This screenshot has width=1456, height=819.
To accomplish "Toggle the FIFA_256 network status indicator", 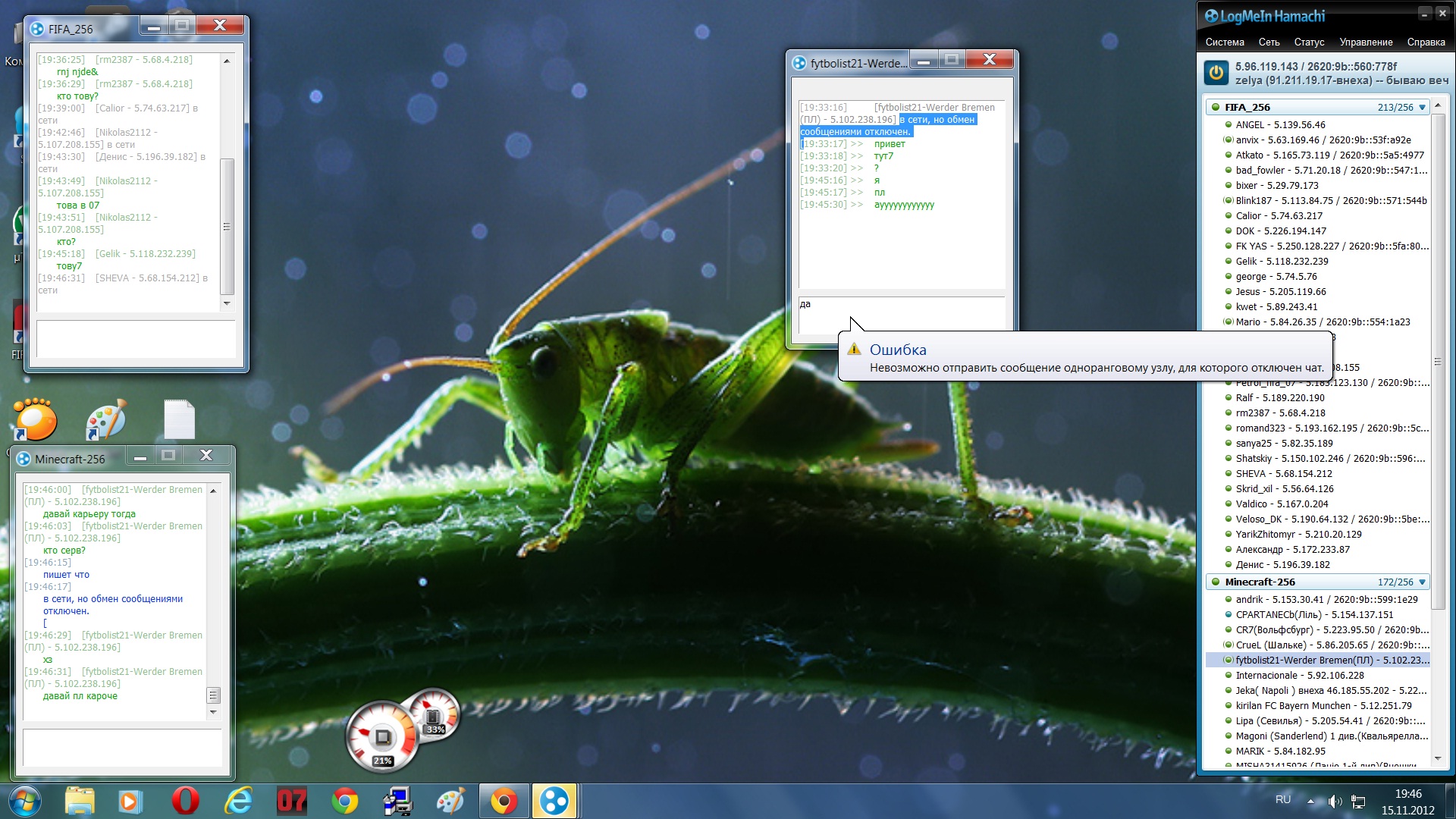I will point(1216,107).
